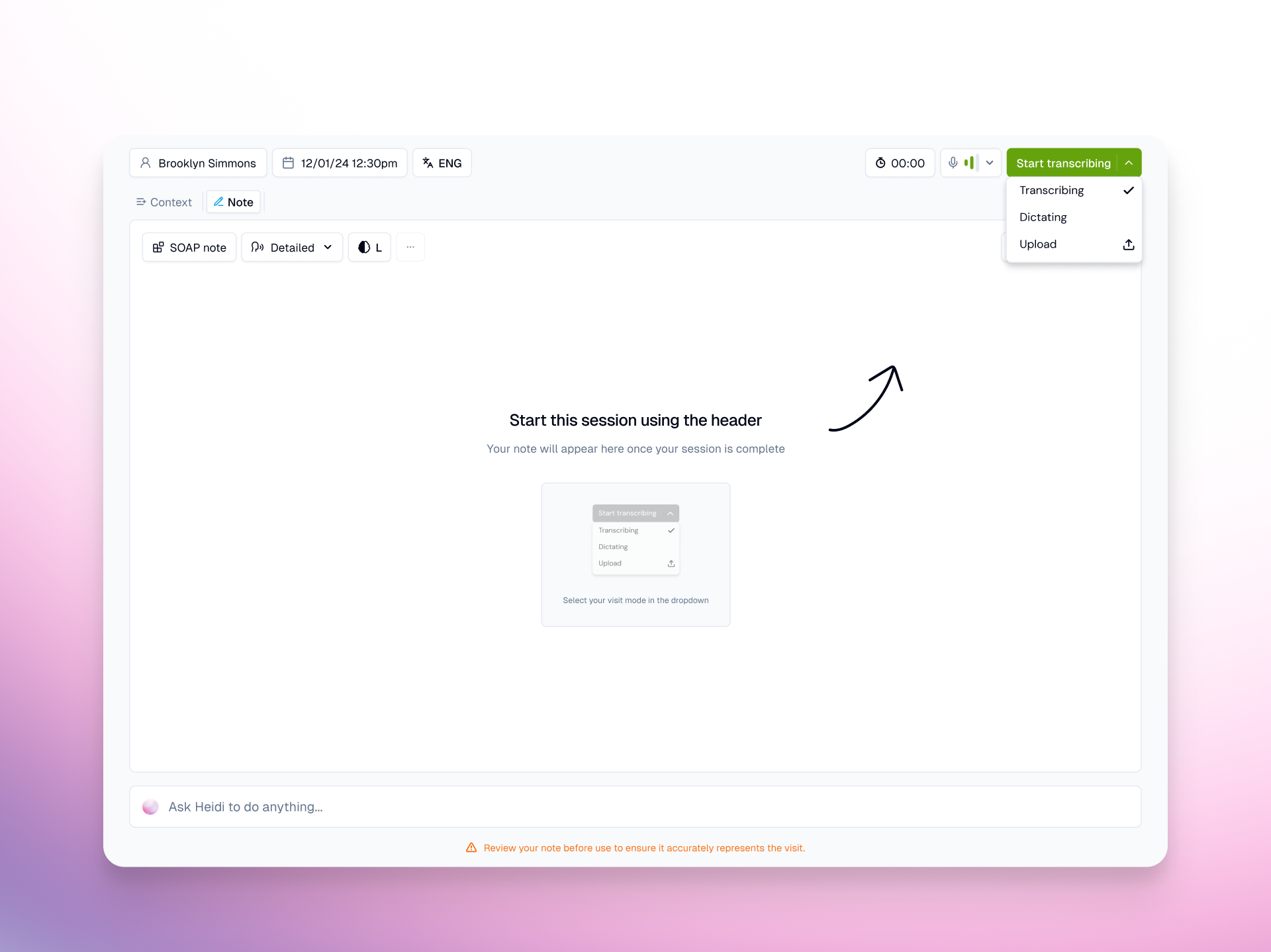Expand the microphone input dropdown chevron
Screen dimensions: 1271x952
990,163
